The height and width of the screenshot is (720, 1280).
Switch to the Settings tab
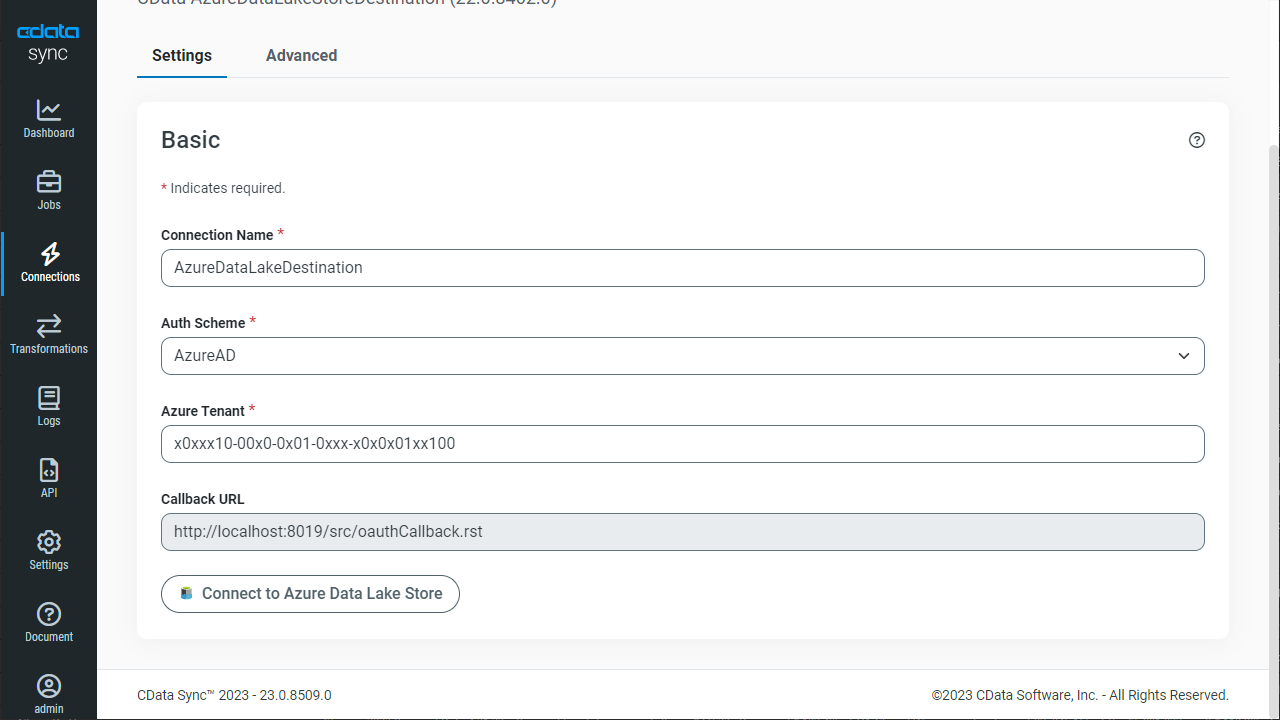pos(182,56)
